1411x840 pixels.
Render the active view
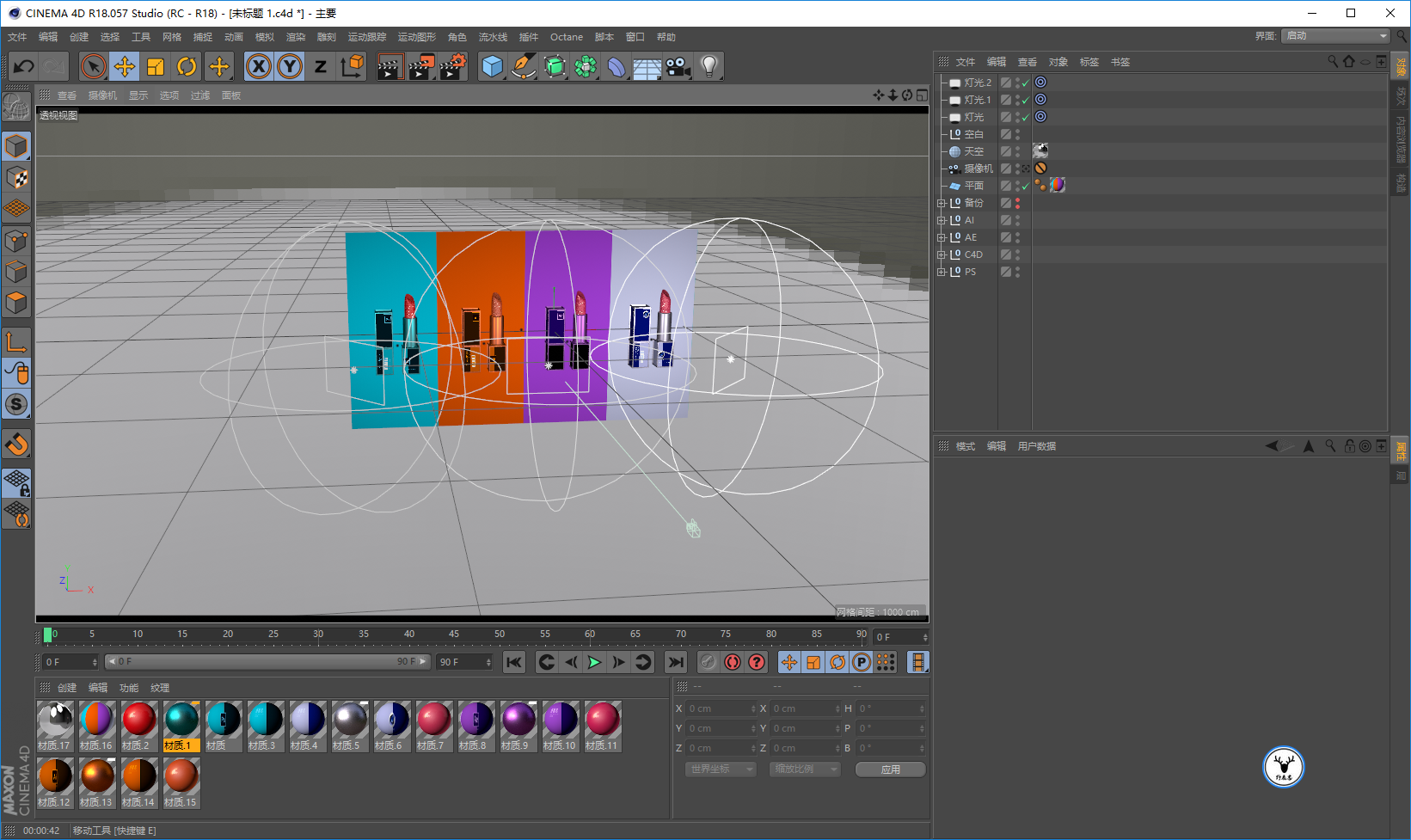390,66
